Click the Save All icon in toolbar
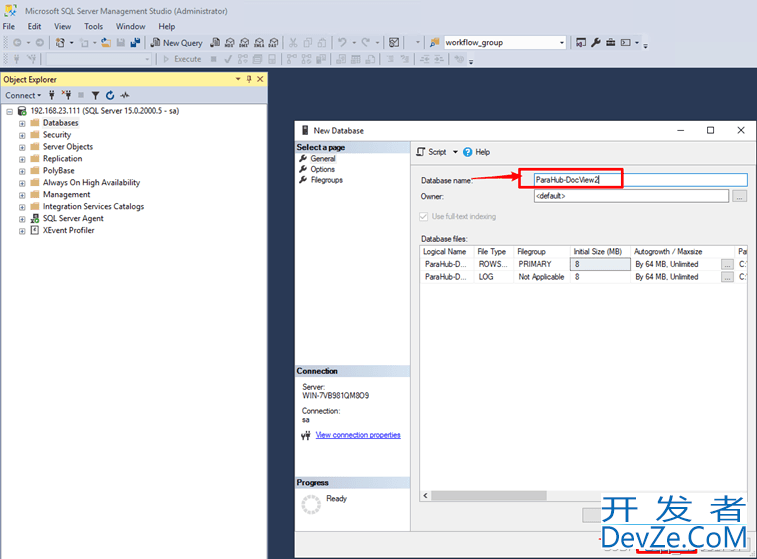757x559 pixels. (135, 43)
